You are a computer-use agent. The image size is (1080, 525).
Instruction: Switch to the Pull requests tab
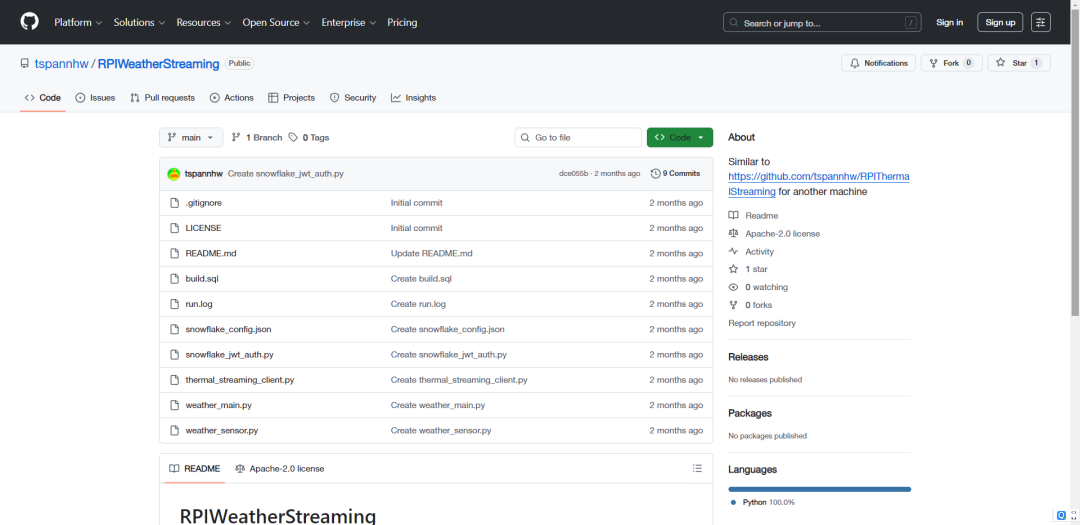coord(163,98)
